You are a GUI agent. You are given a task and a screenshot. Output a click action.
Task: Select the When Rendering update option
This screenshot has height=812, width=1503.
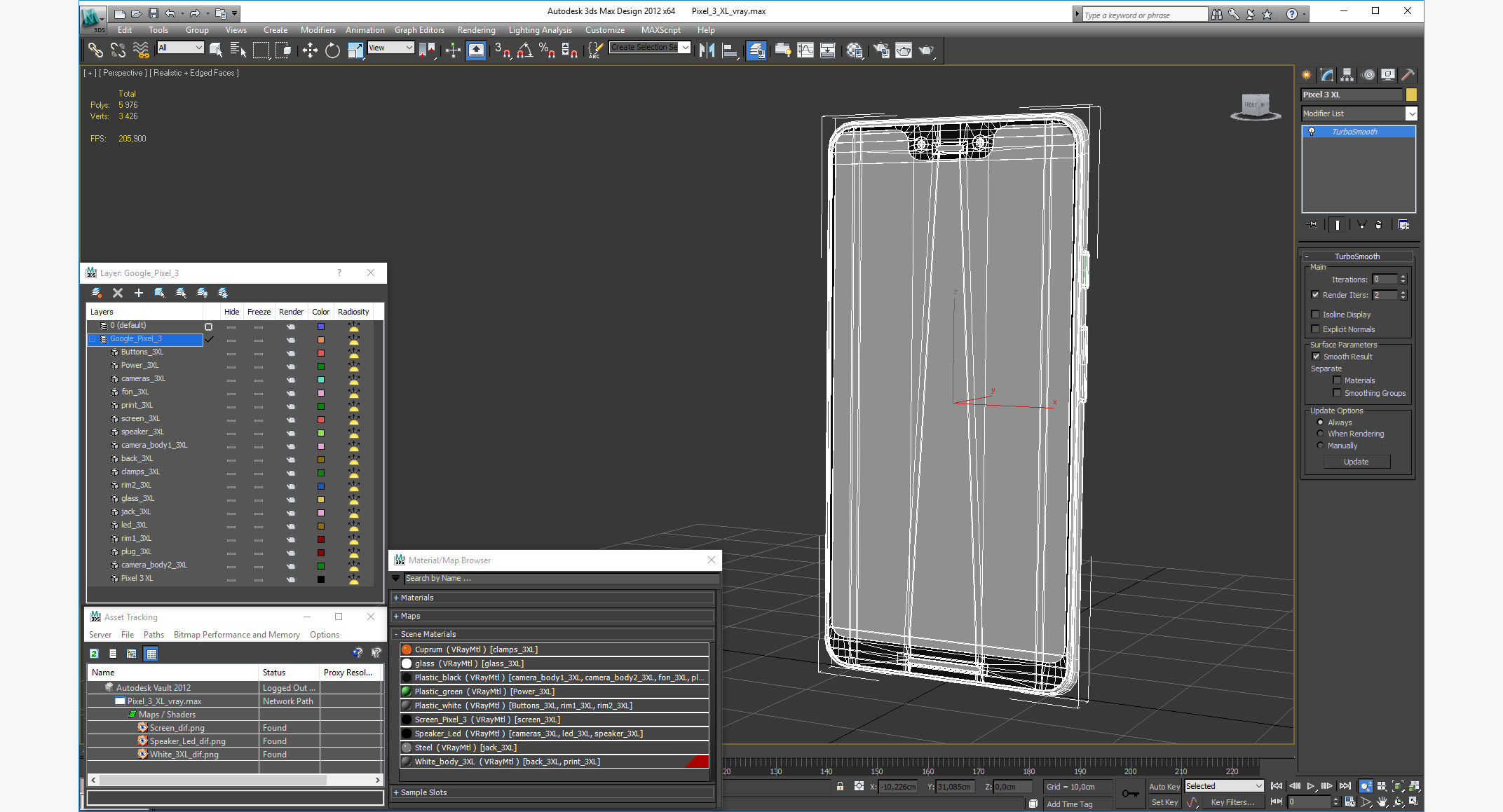[1321, 434]
